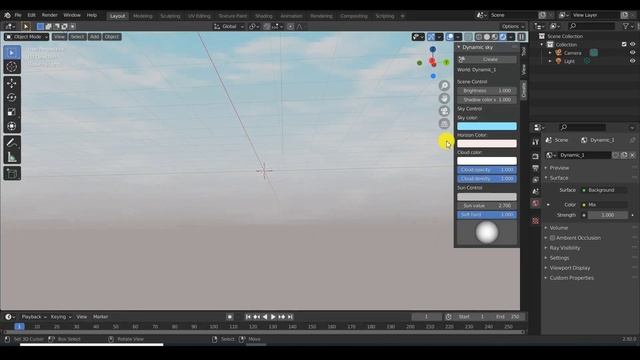Hide the Camera object in outliner
Image resolution: width=640 pixels, height=360 pixels.
click(632, 53)
